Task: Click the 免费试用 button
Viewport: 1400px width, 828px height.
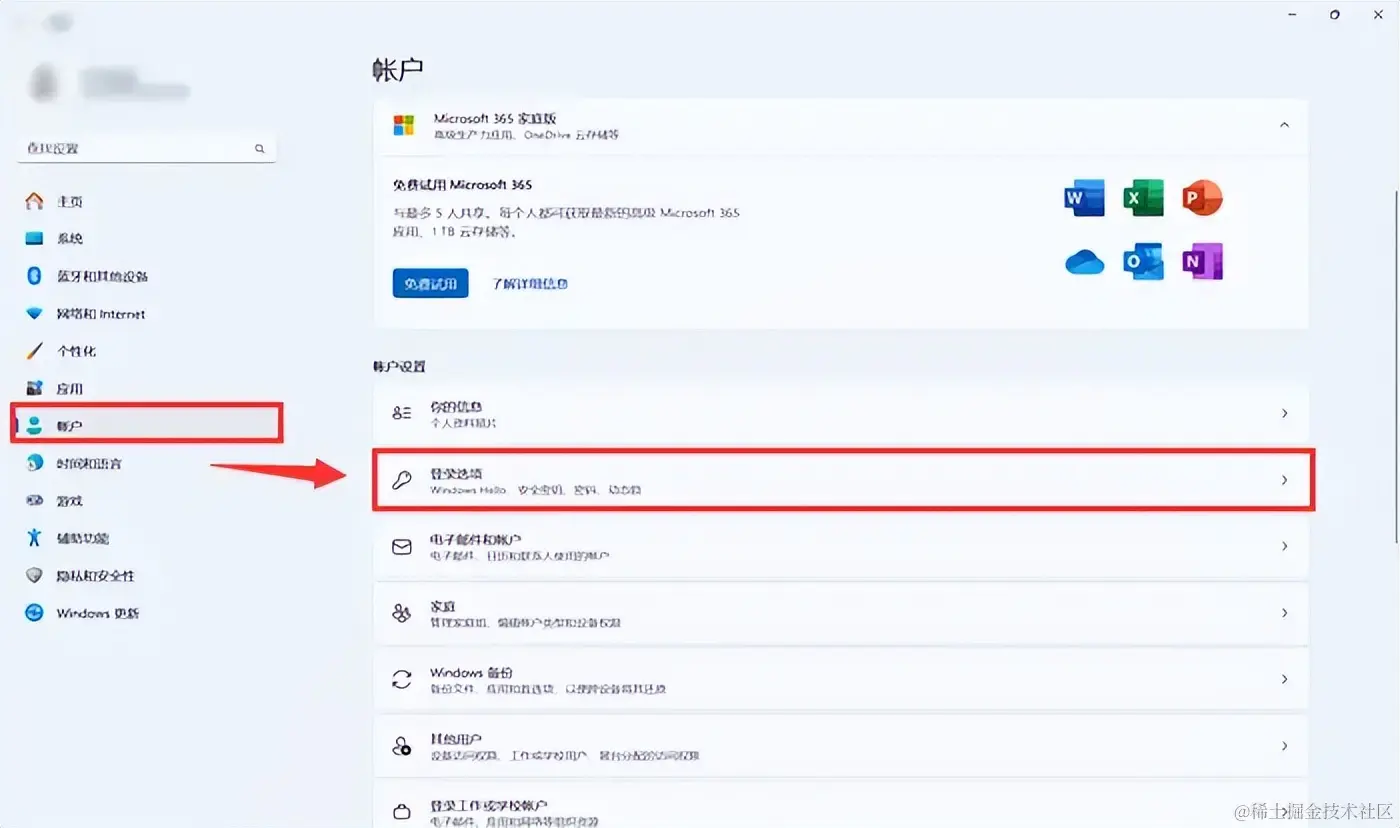Action: click(431, 283)
